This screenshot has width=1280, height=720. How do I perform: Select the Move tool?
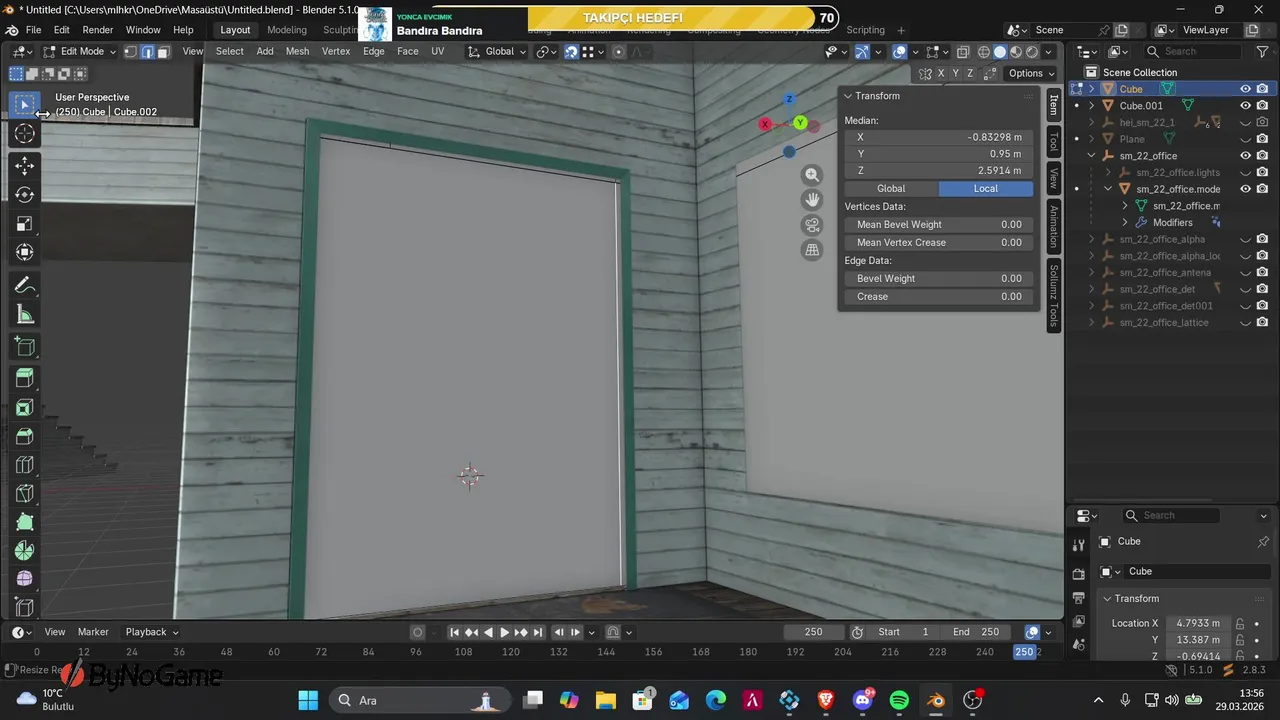[25, 166]
